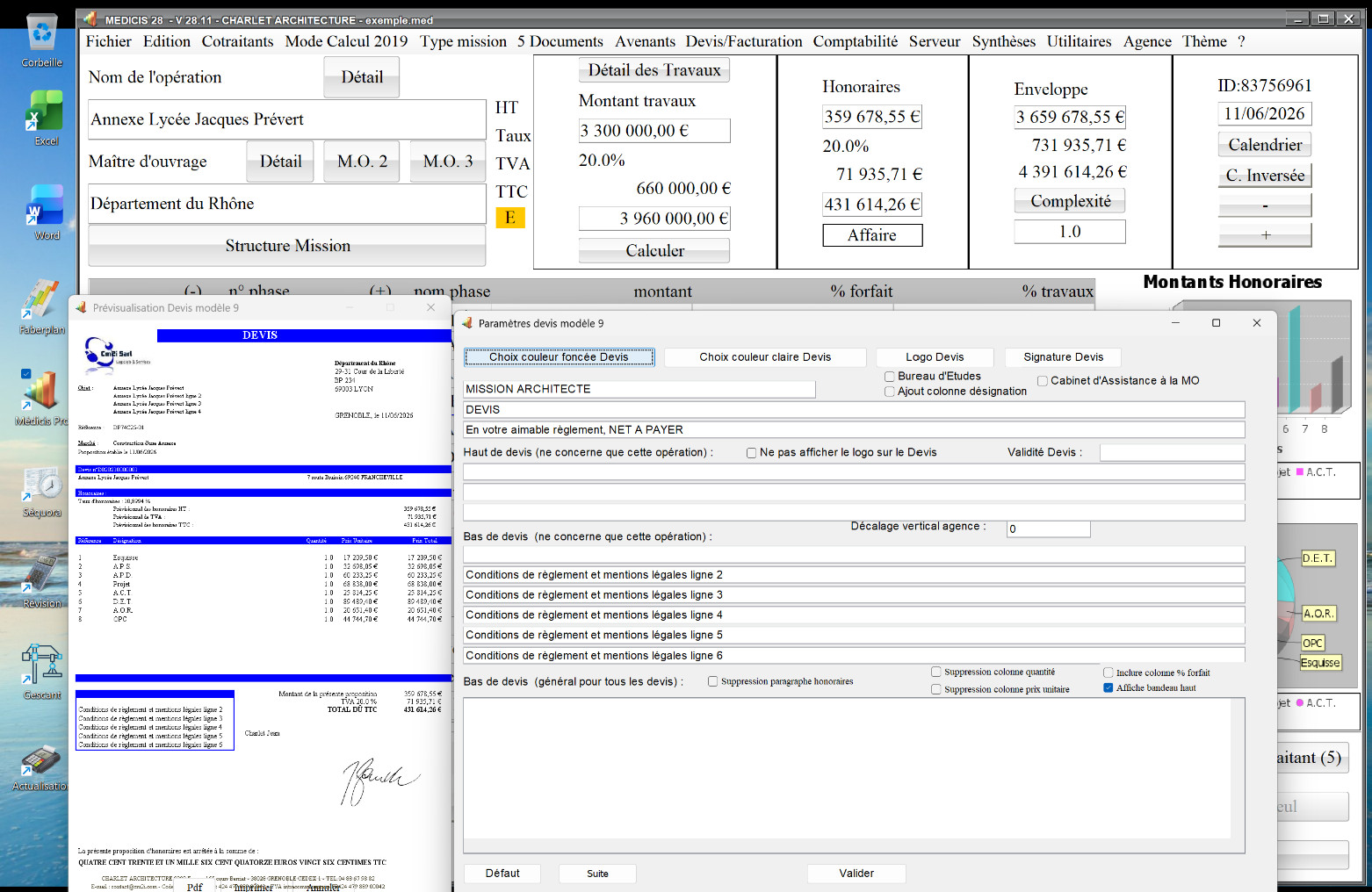Open the Fichier menu
The image size is (1372, 892).
109,41
